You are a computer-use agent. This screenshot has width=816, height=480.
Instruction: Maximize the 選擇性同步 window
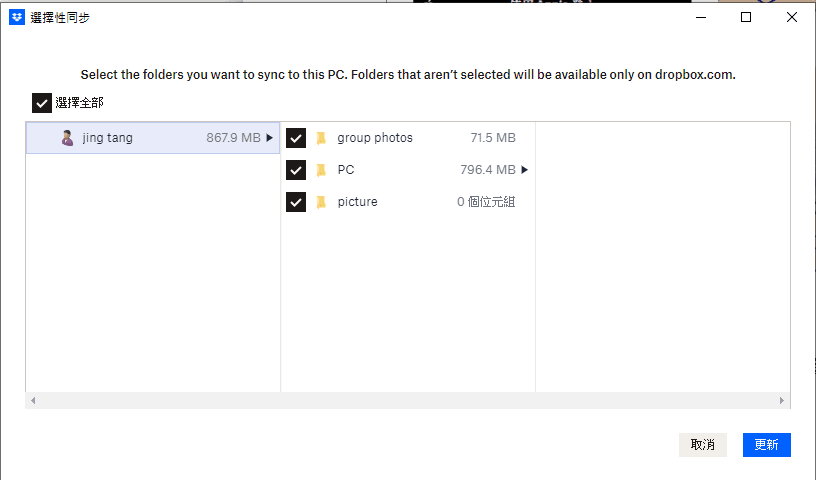pos(746,17)
